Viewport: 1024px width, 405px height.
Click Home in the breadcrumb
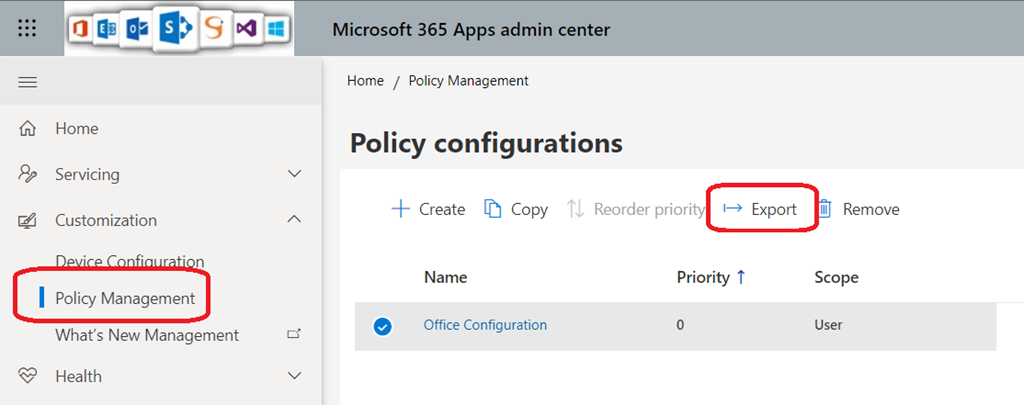pos(365,81)
